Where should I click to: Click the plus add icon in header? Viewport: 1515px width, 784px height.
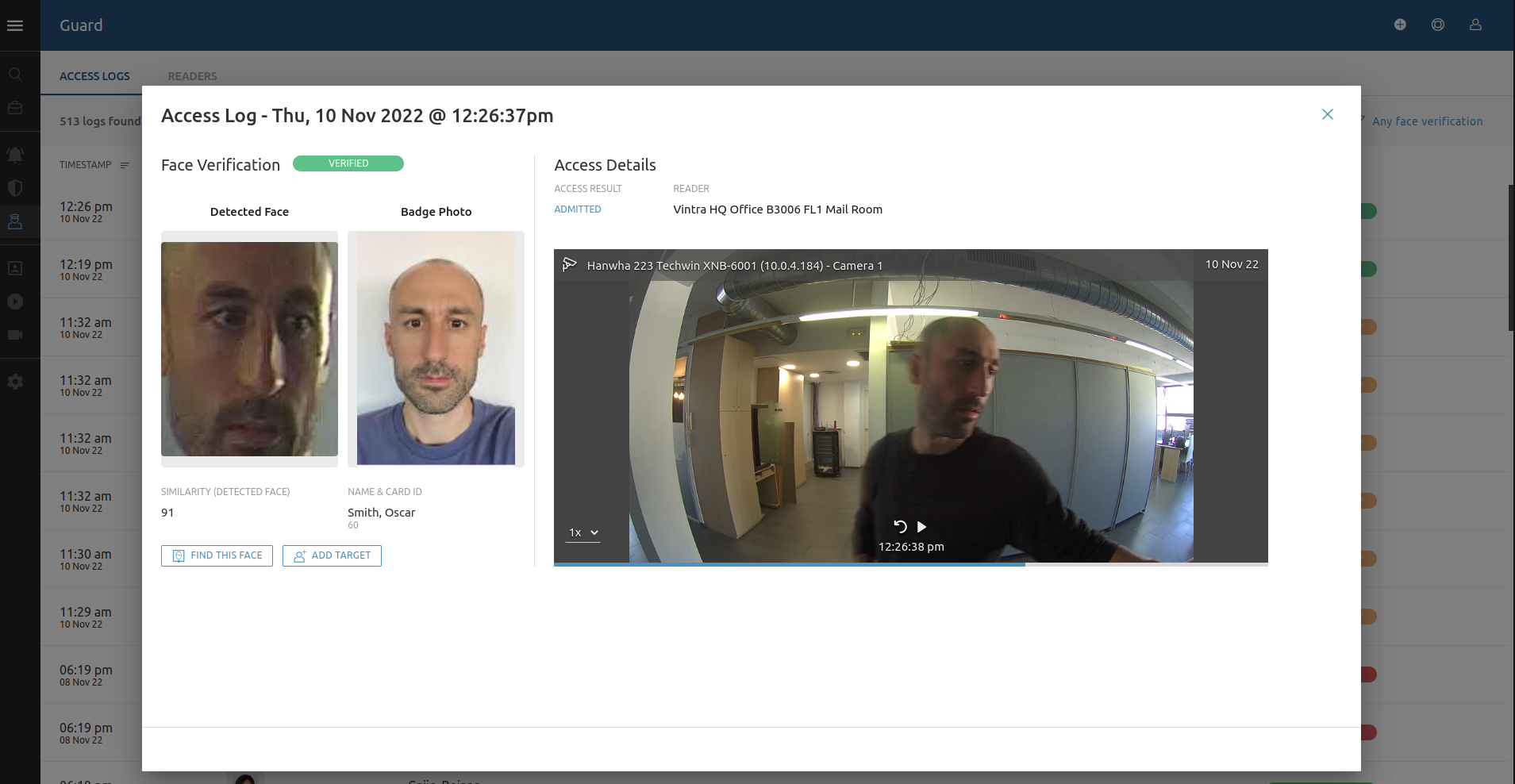pos(1400,25)
